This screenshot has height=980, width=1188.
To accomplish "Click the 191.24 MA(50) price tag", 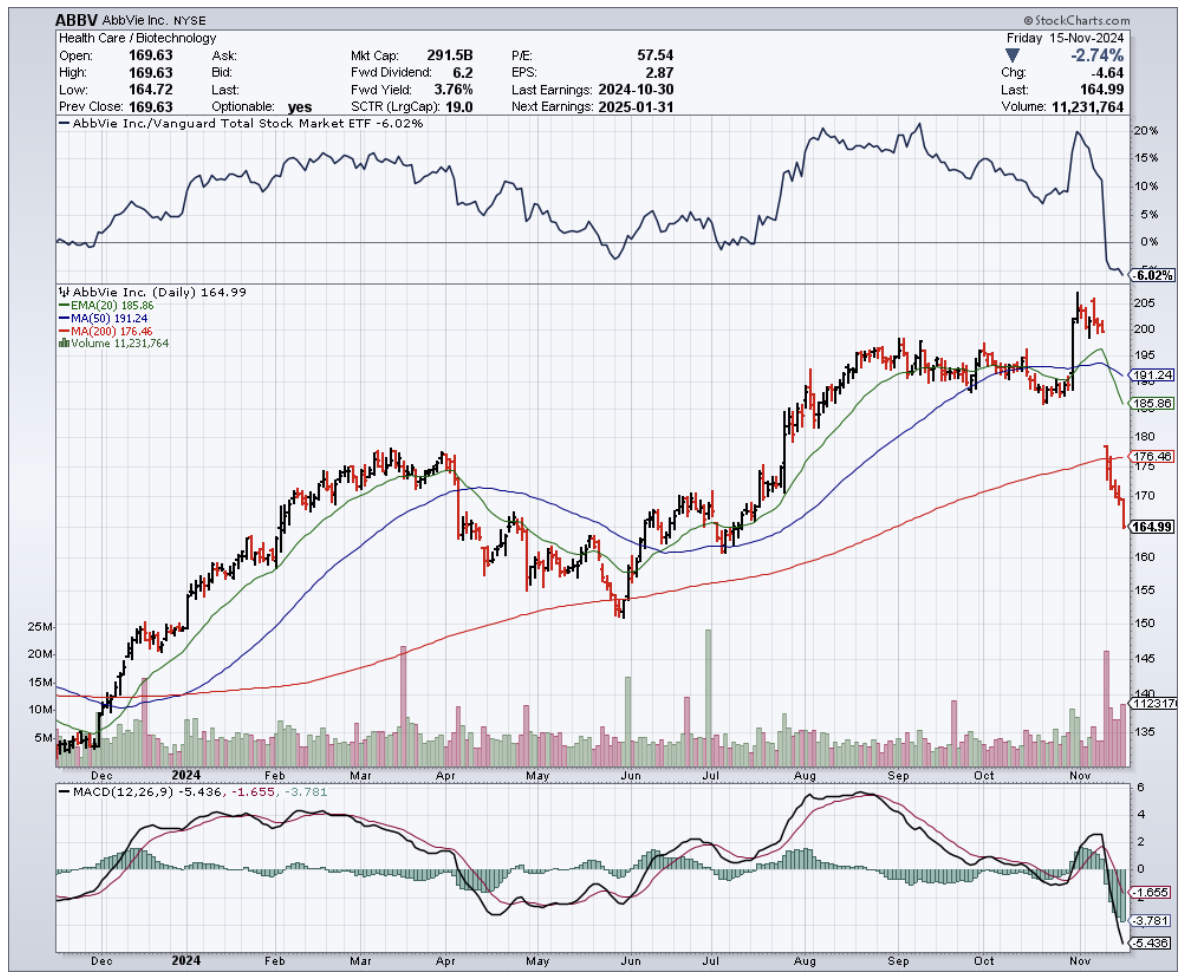I will [x=1150, y=376].
